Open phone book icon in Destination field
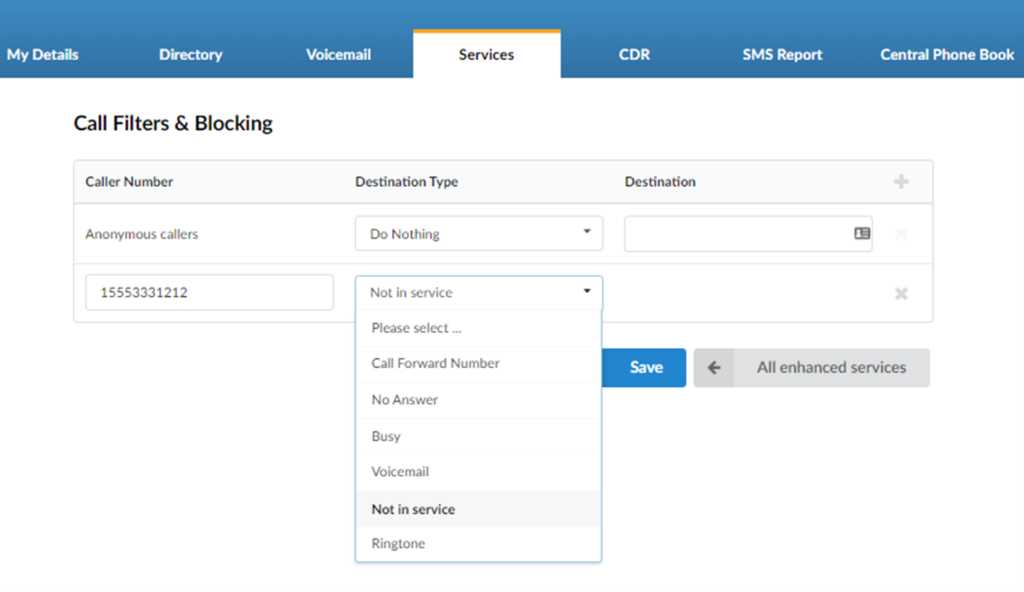 [861, 233]
